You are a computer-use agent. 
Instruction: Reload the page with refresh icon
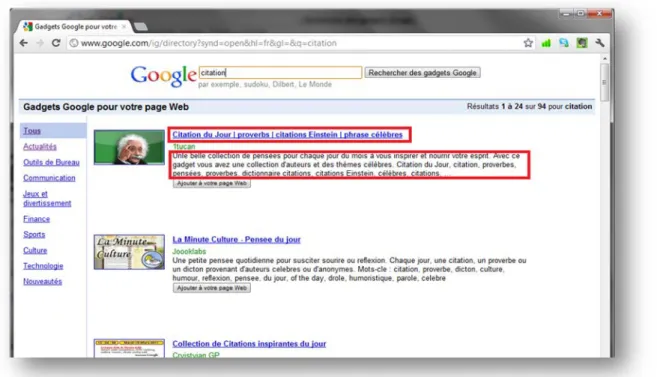pos(56,43)
